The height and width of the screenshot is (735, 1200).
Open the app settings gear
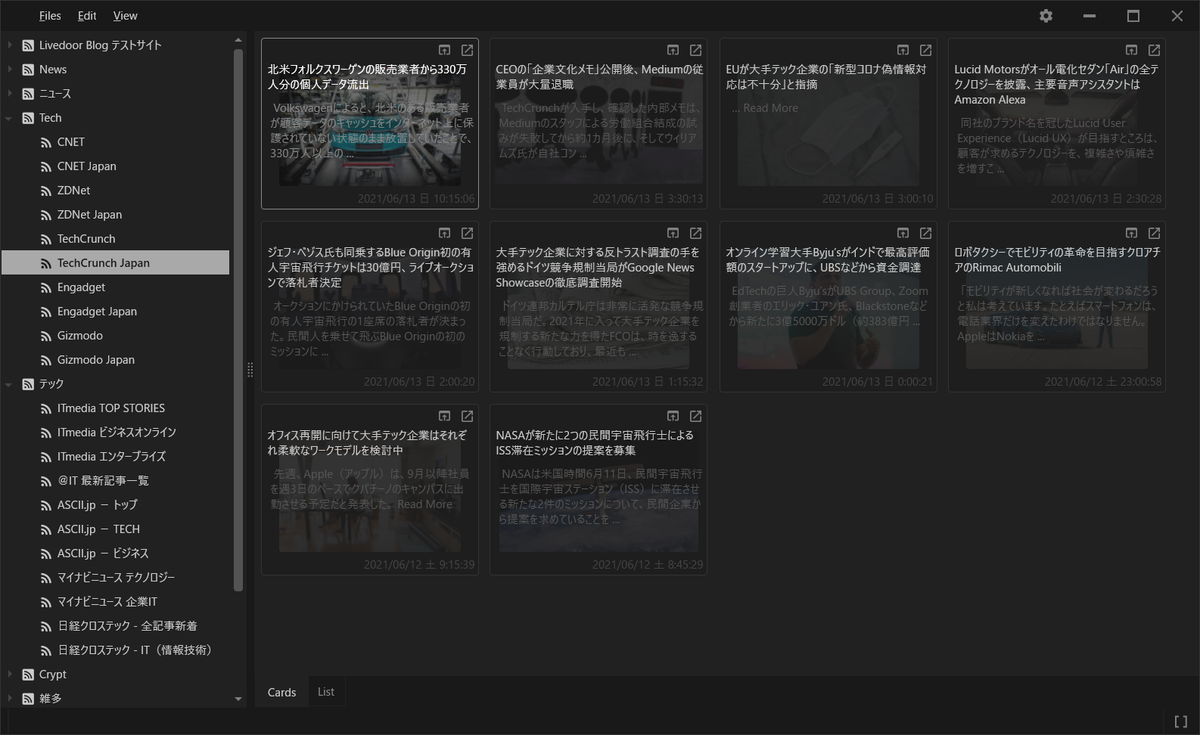pyautogui.click(x=1044, y=16)
